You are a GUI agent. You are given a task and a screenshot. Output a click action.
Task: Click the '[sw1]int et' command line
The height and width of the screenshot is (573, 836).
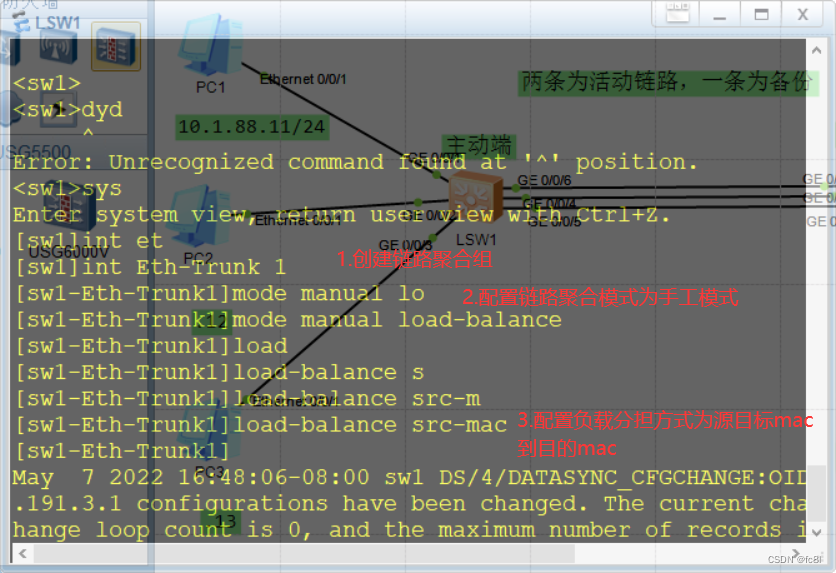point(89,241)
